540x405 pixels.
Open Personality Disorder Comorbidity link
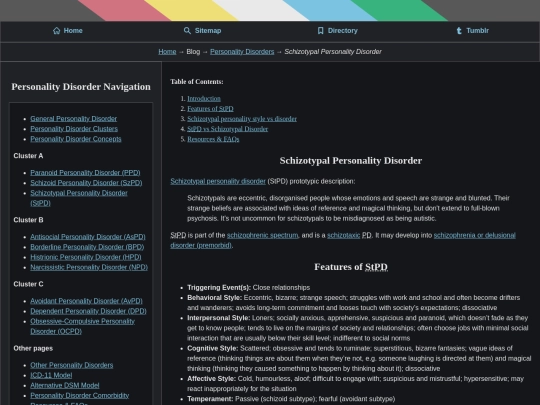pyautogui.click(x=80, y=395)
